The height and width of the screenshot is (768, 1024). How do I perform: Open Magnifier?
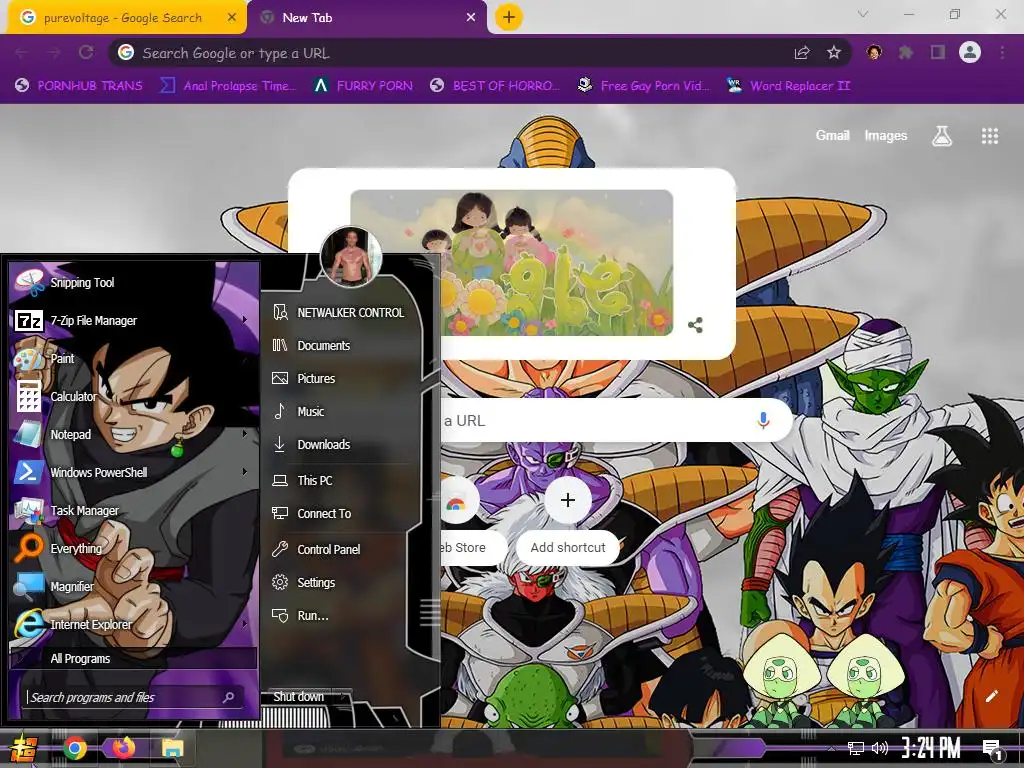133,586
